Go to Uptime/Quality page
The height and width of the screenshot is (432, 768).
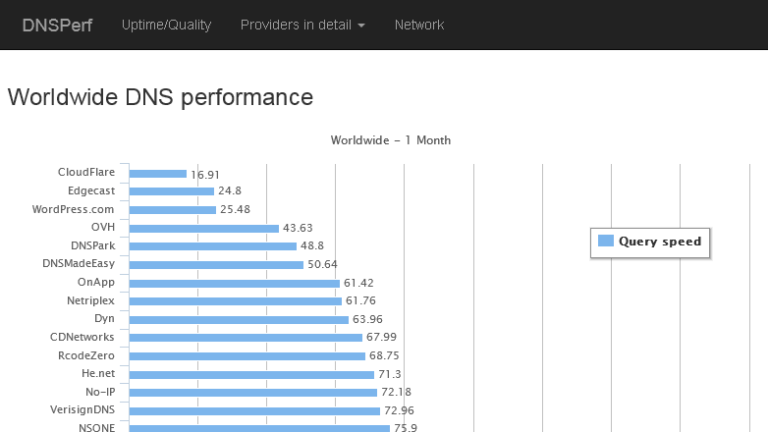[x=166, y=25]
